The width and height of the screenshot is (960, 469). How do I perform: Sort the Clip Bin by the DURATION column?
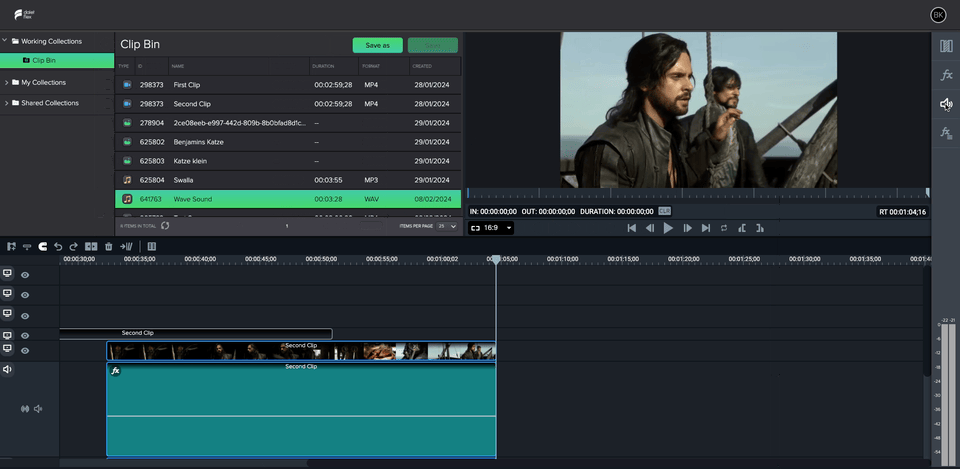323,66
